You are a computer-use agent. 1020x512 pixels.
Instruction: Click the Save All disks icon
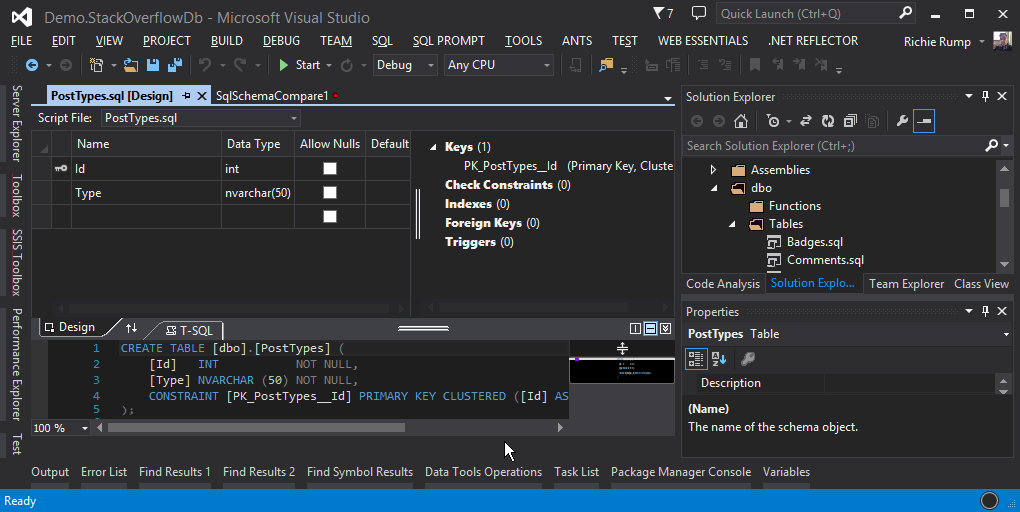175,65
